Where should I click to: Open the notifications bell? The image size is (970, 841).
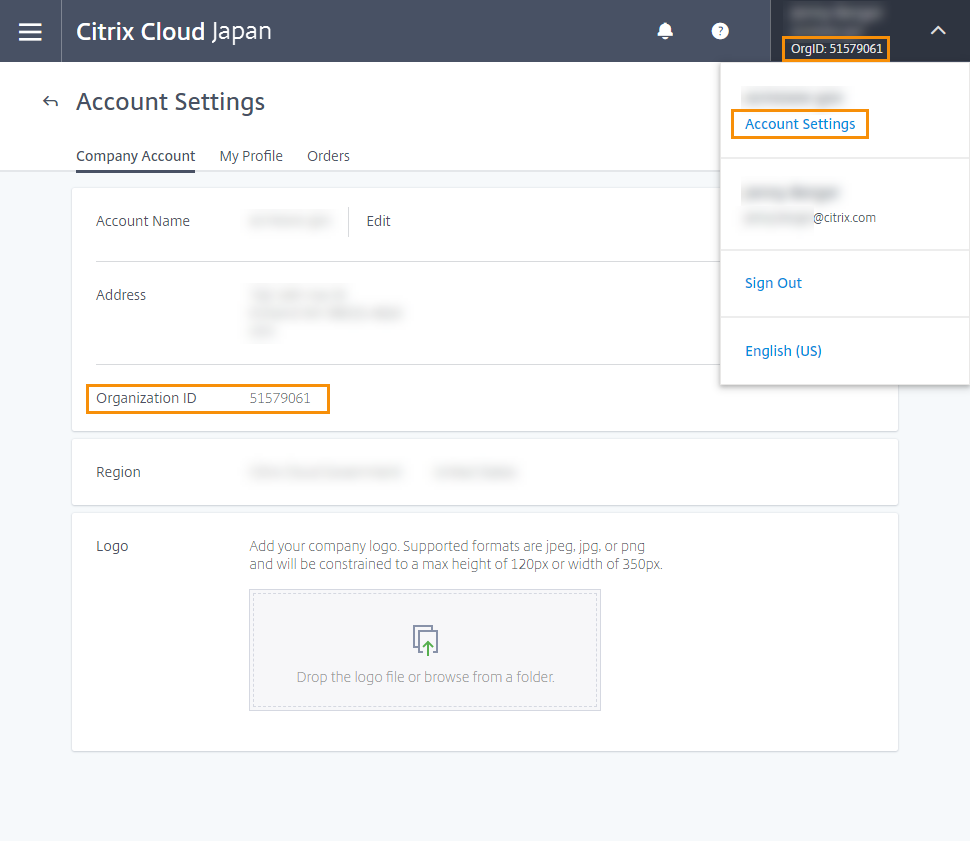coord(665,31)
